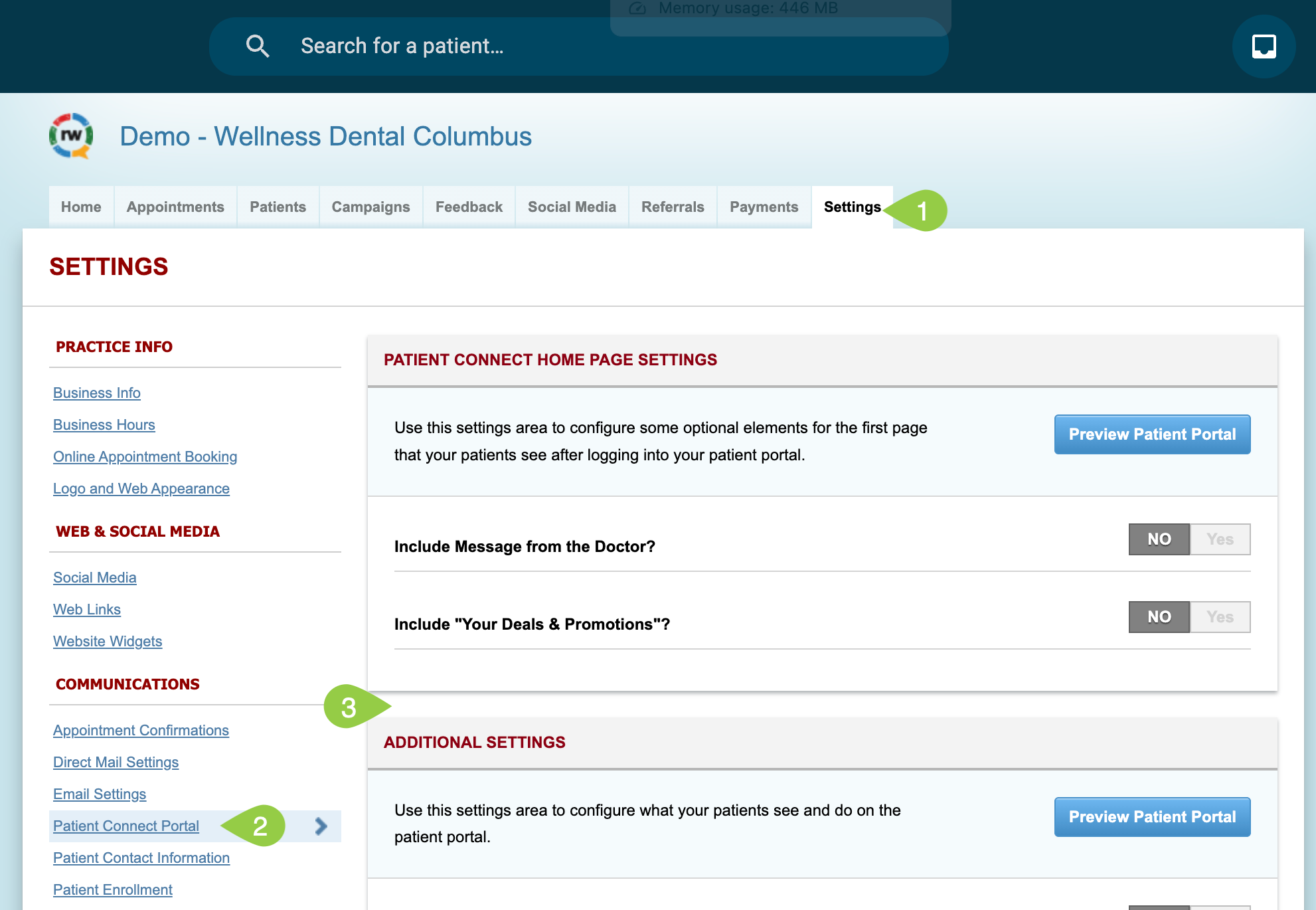Set Your Deals & Promotions to NO
Viewport: 1316px width, 910px height.
click(1159, 617)
